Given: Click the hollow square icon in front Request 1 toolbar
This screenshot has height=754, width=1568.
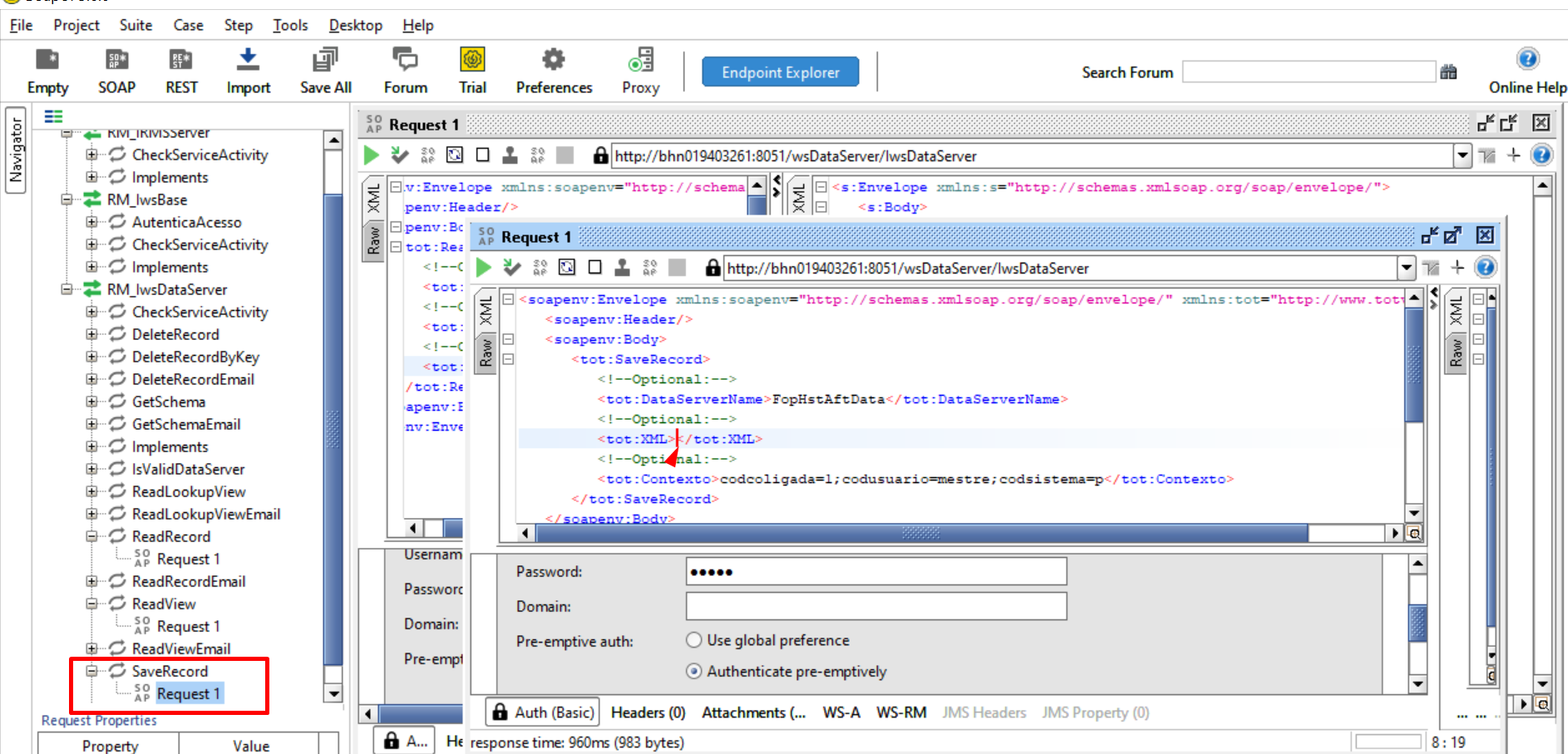Looking at the screenshot, I should tap(594, 268).
